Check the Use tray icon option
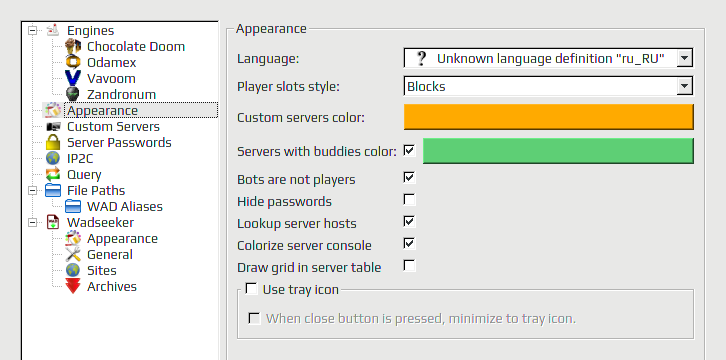The image size is (726, 360). 251,289
